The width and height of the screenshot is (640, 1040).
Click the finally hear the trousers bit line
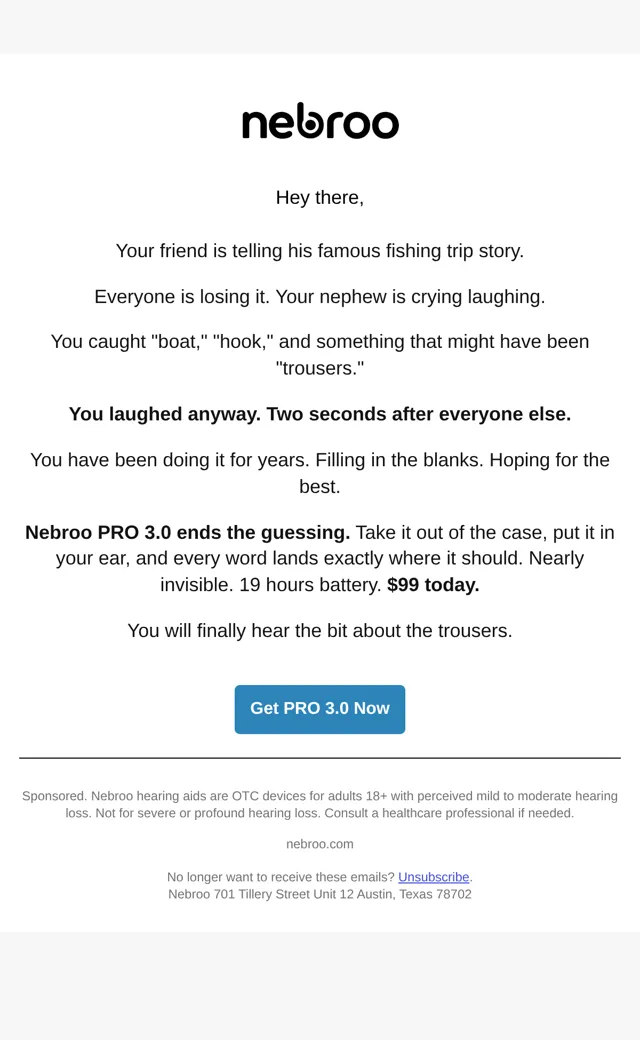tap(320, 631)
